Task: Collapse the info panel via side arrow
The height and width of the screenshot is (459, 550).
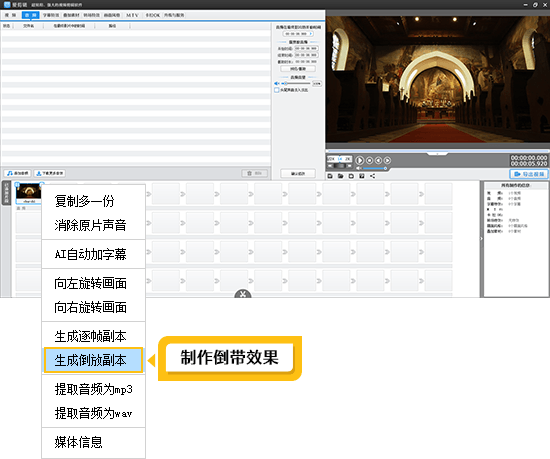Action: tap(481, 239)
